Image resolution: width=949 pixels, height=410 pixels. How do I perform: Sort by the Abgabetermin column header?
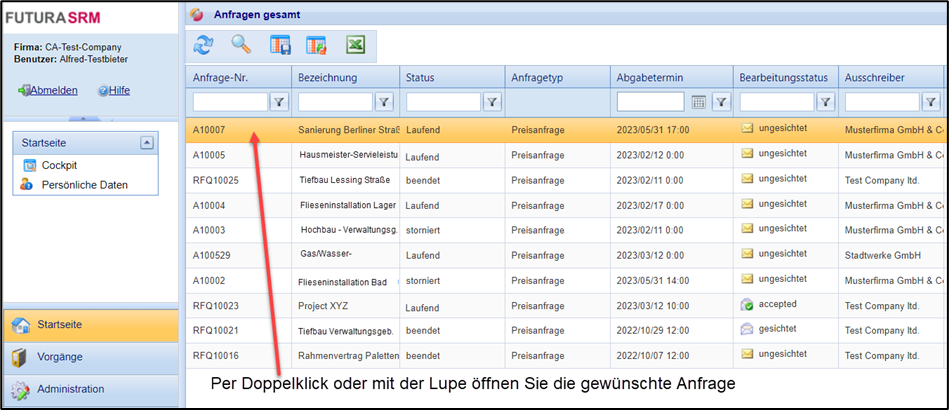point(650,78)
